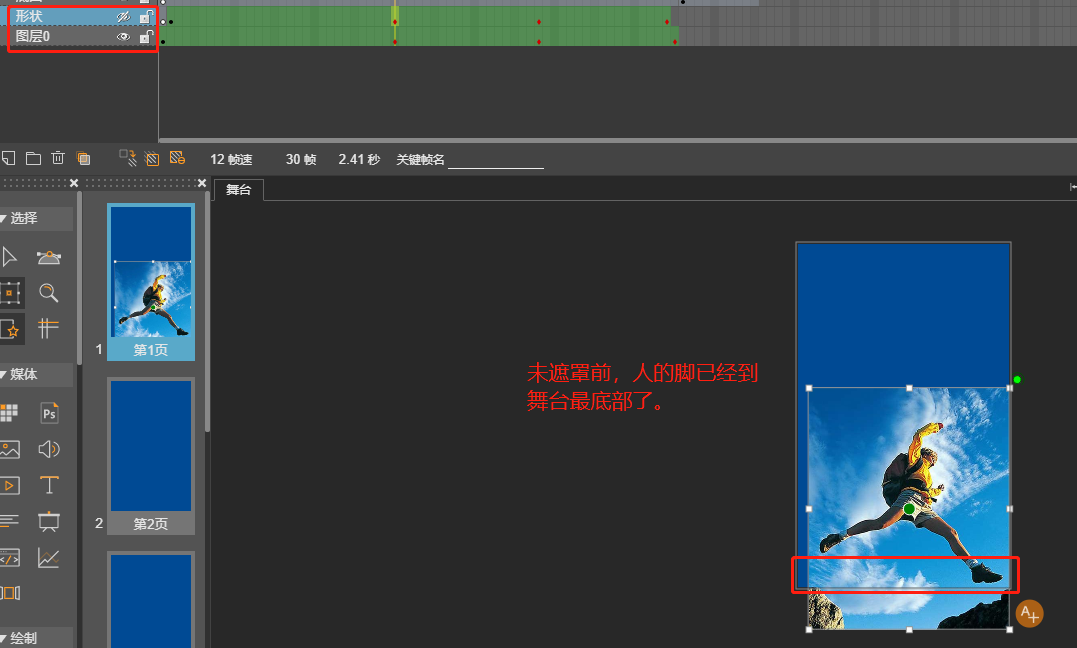Select the 图层0 layer name
Viewport: 1077px width, 648px height.
33,36
